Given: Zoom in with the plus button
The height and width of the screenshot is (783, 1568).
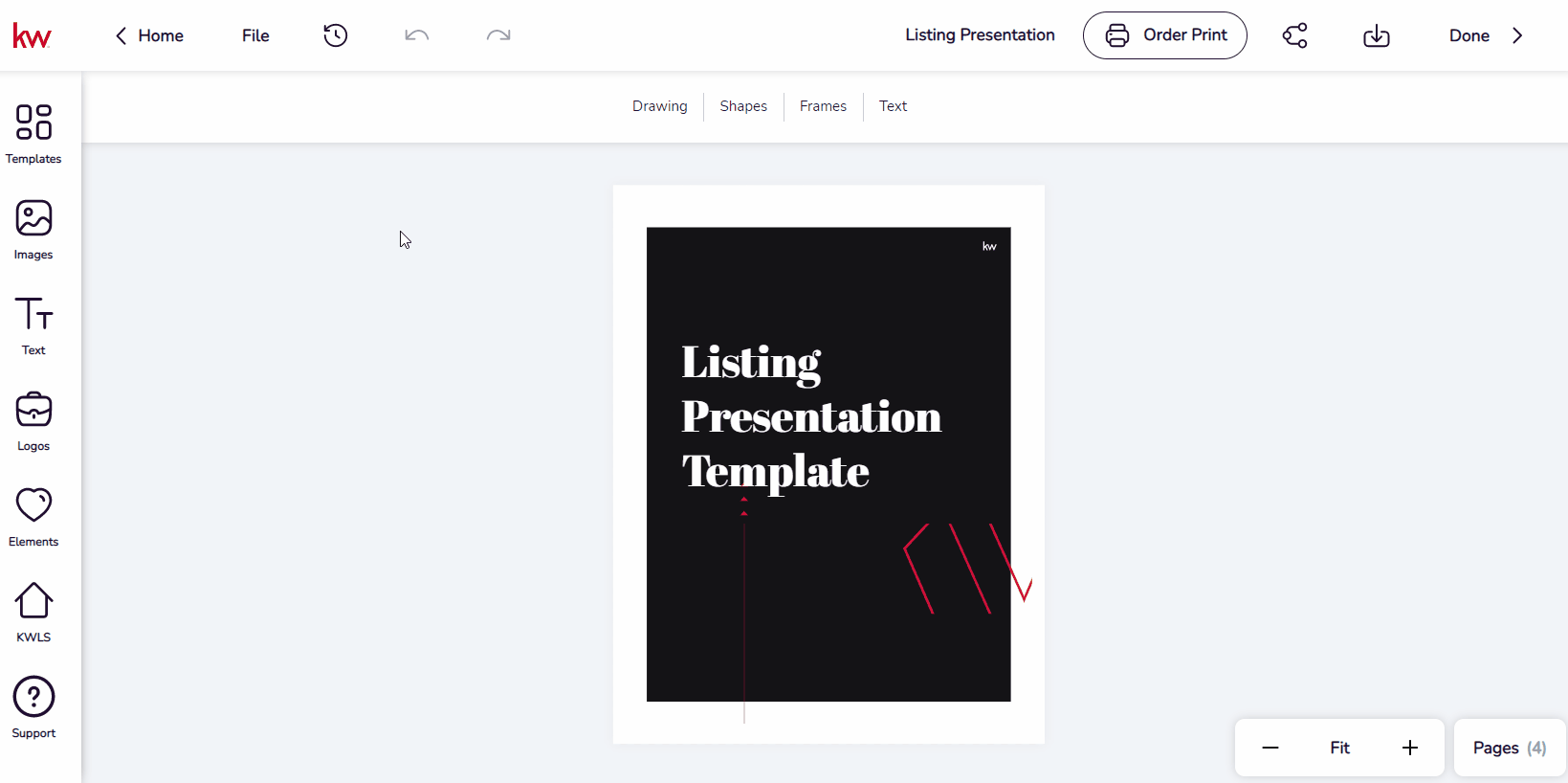Looking at the screenshot, I should pyautogui.click(x=1410, y=748).
